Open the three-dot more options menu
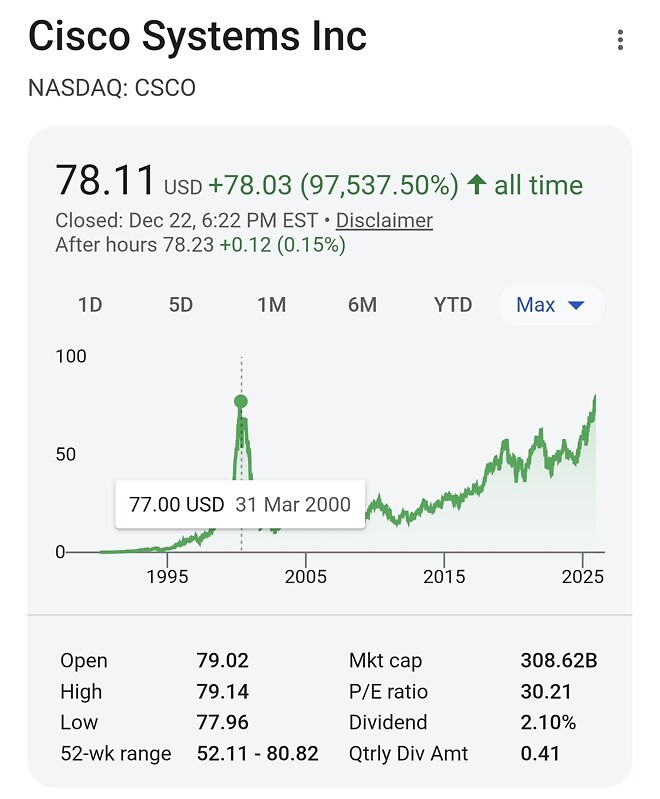The height and width of the screenshot is (799, 660). pyautogui.click(x=621, y=40)
